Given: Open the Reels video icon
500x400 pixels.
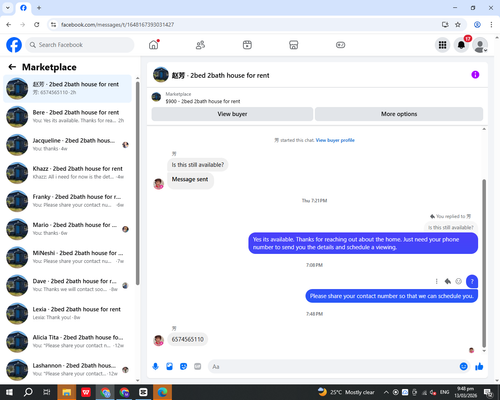Looking at the screenshot, I should pos(247,45).
